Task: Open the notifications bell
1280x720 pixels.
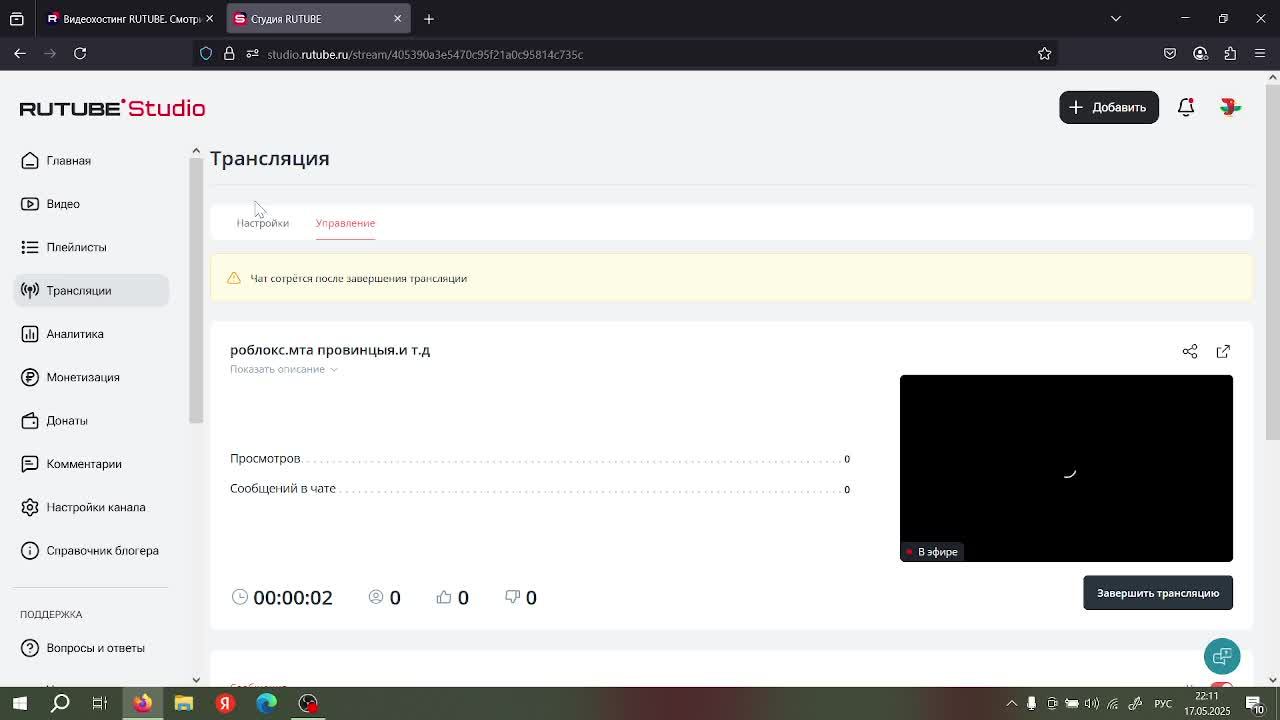Action: pyautogui.click(x=1186, y=107)
